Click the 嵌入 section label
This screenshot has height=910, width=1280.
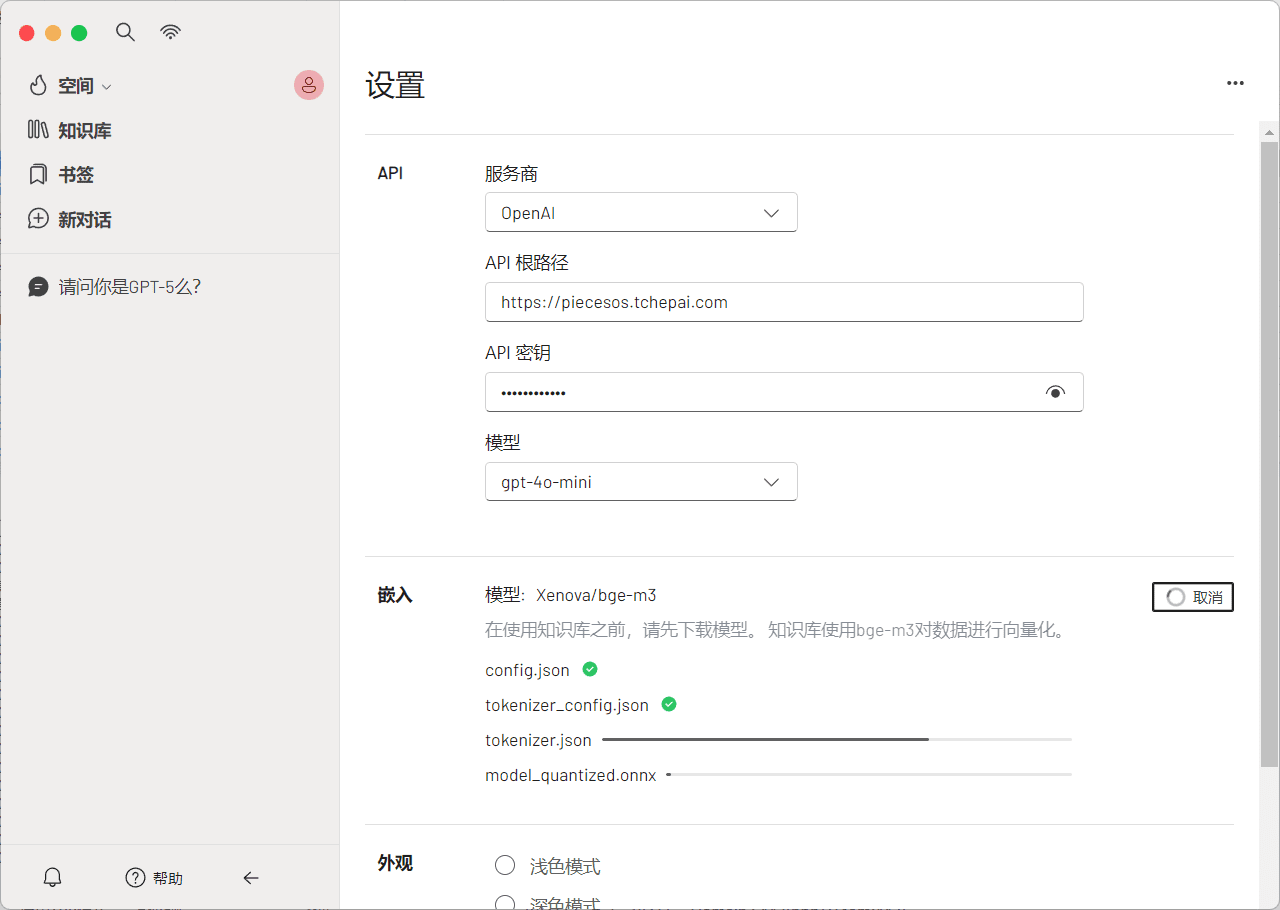click(x=395, y=595)
